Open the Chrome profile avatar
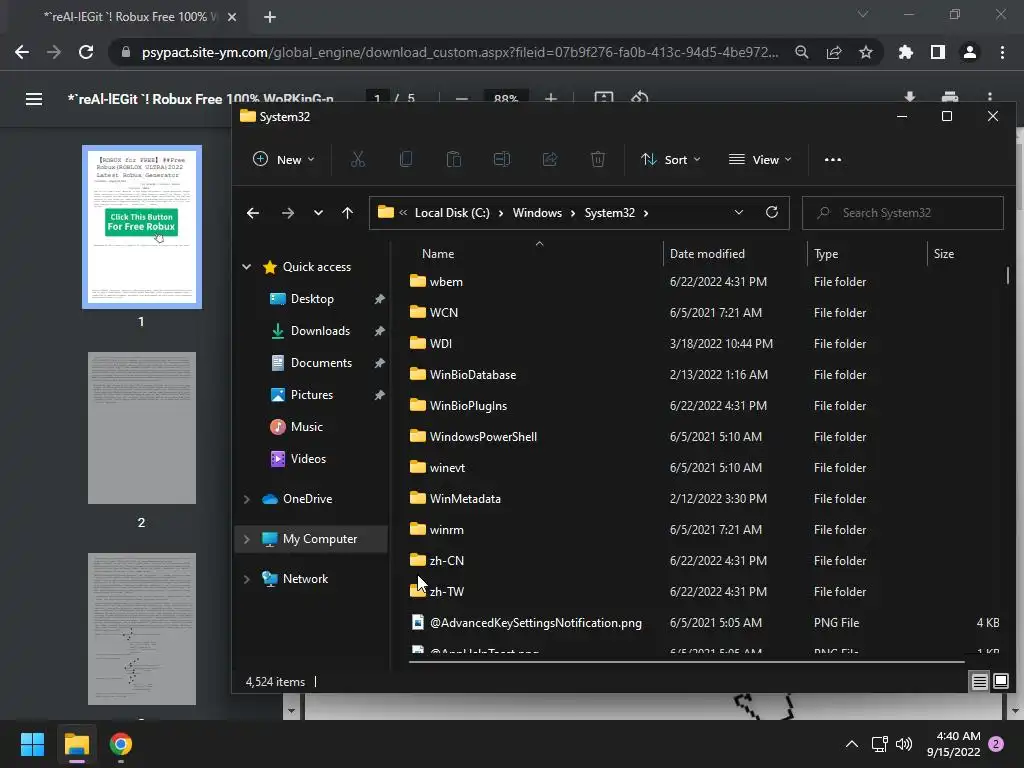 970,52
